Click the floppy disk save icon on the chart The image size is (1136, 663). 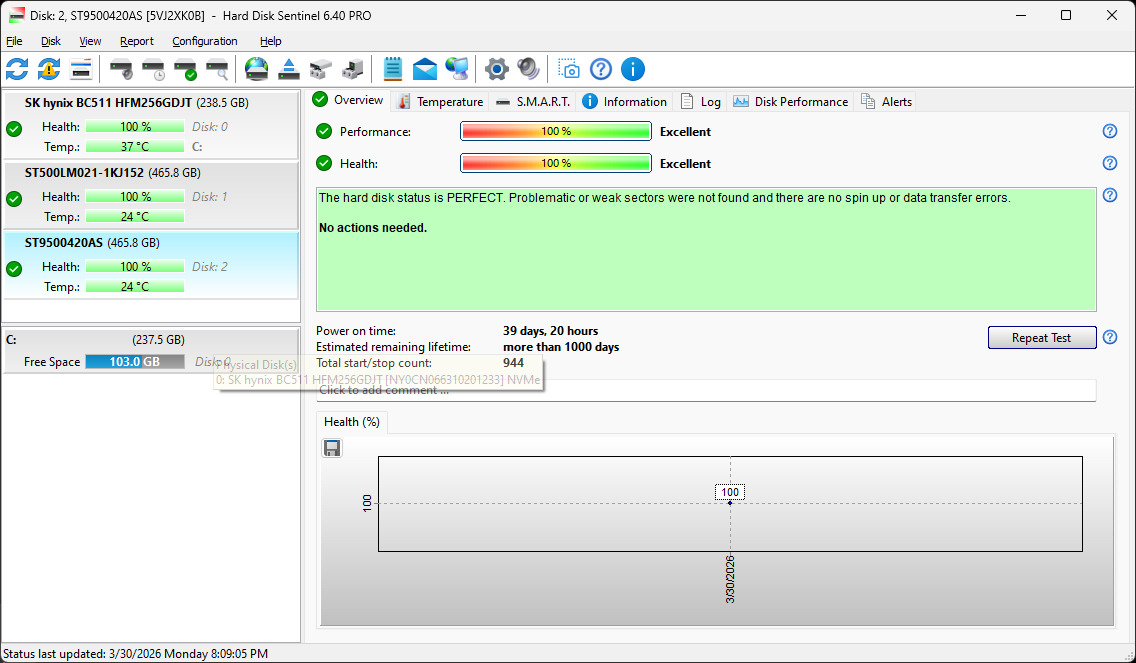(332, 449)
